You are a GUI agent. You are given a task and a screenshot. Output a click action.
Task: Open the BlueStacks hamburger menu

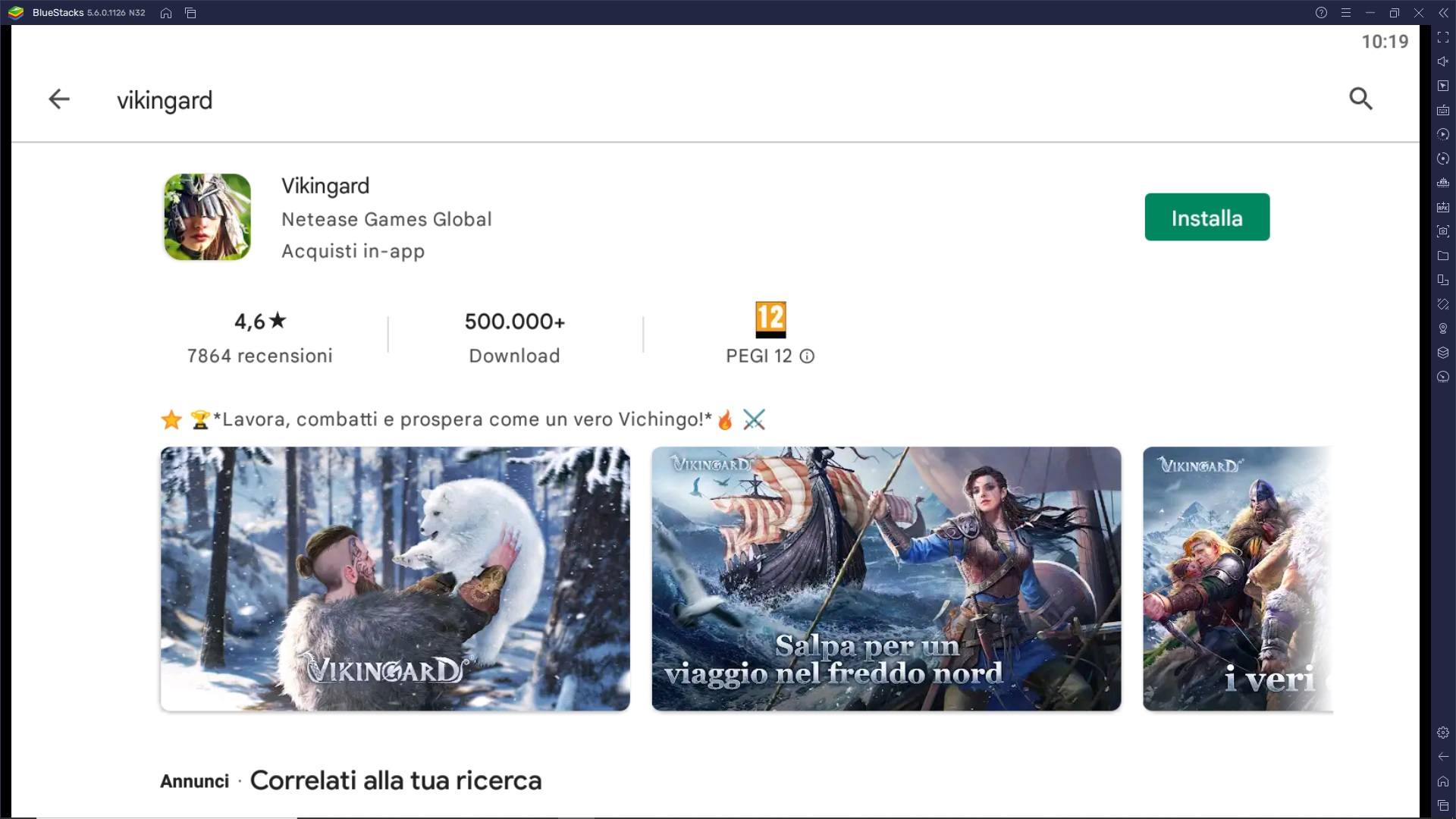pyautogui.click(x=1345, y=13)
